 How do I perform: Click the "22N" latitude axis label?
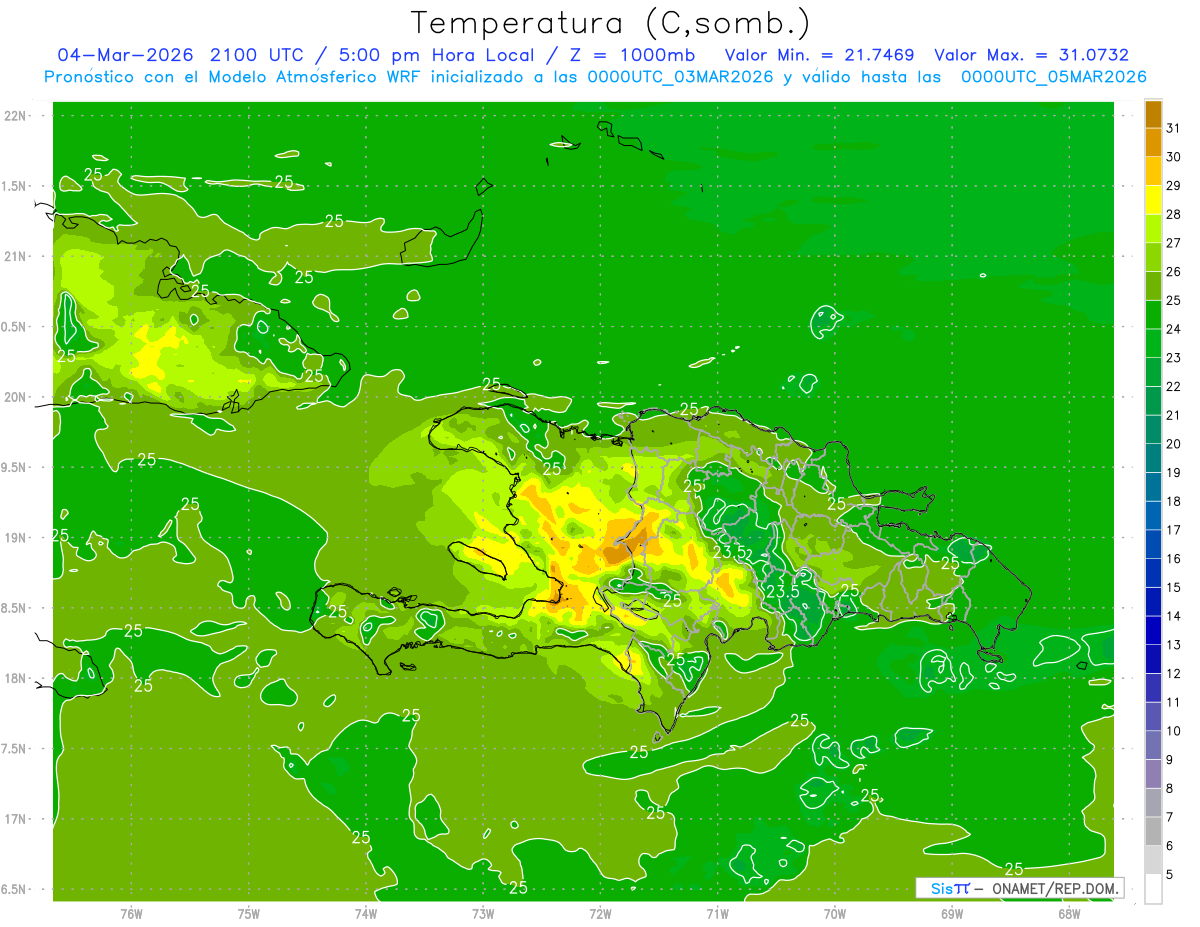click(x=15, y=115)
